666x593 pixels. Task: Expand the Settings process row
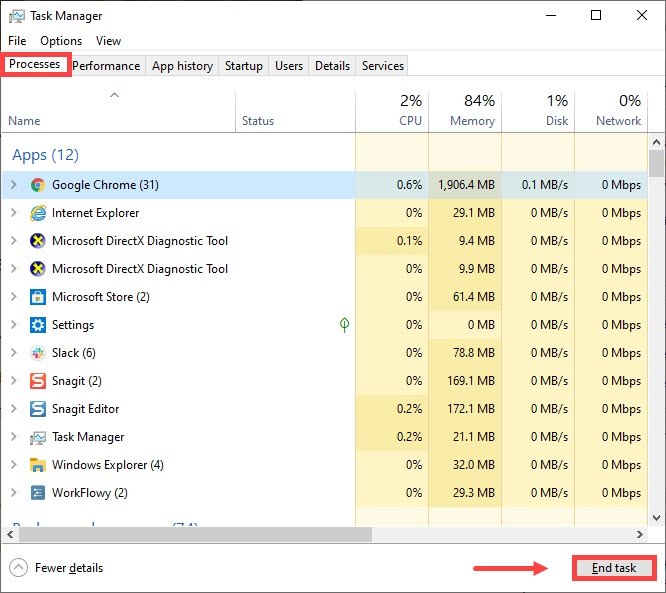(x=14, y=325)
